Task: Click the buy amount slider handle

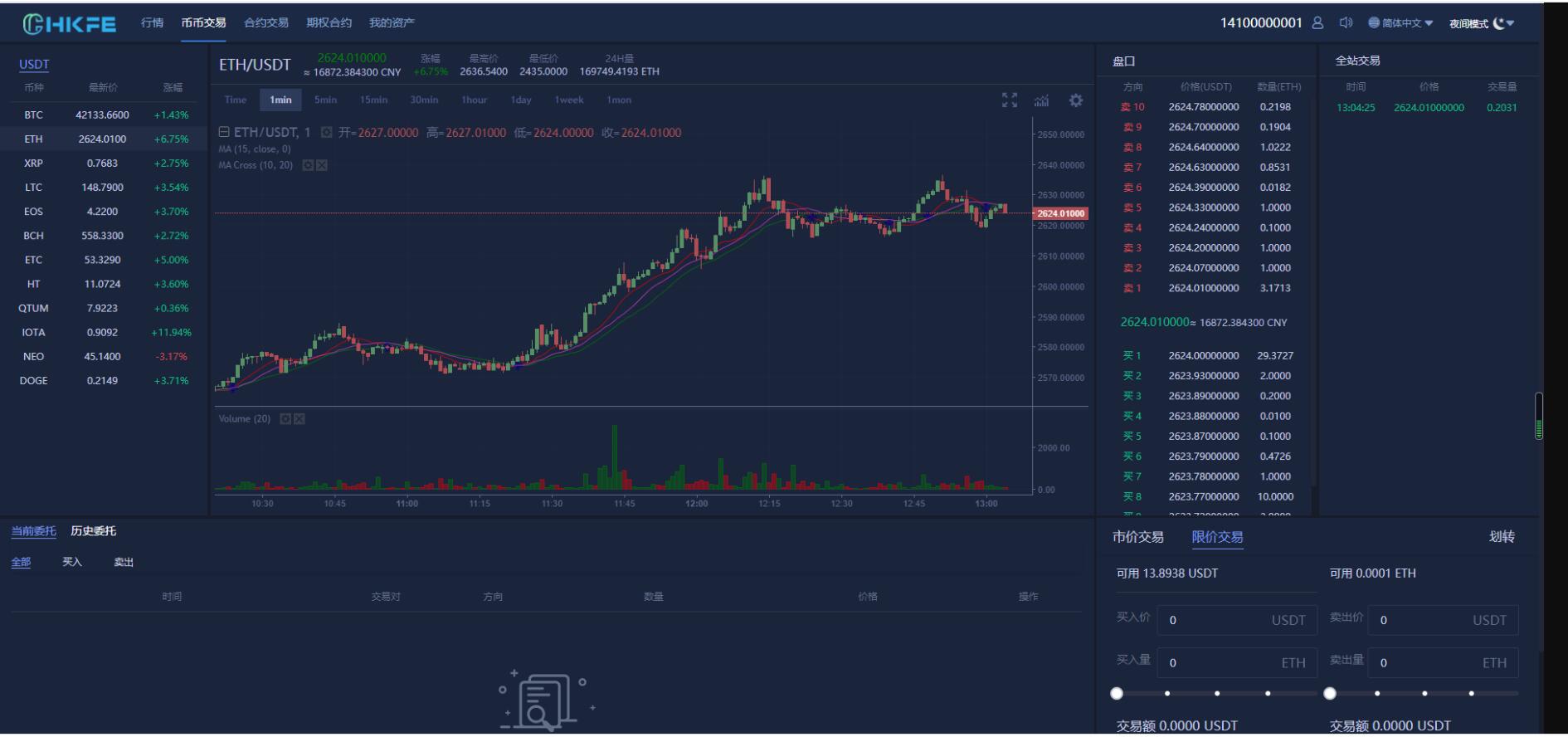Action: tap(1117, 693)
